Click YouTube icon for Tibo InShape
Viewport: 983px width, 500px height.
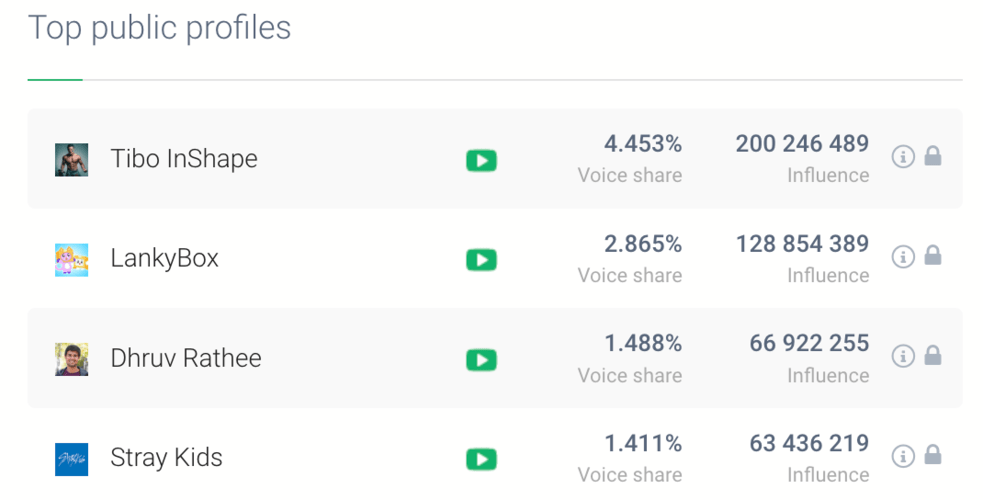(x=481, y=160)
